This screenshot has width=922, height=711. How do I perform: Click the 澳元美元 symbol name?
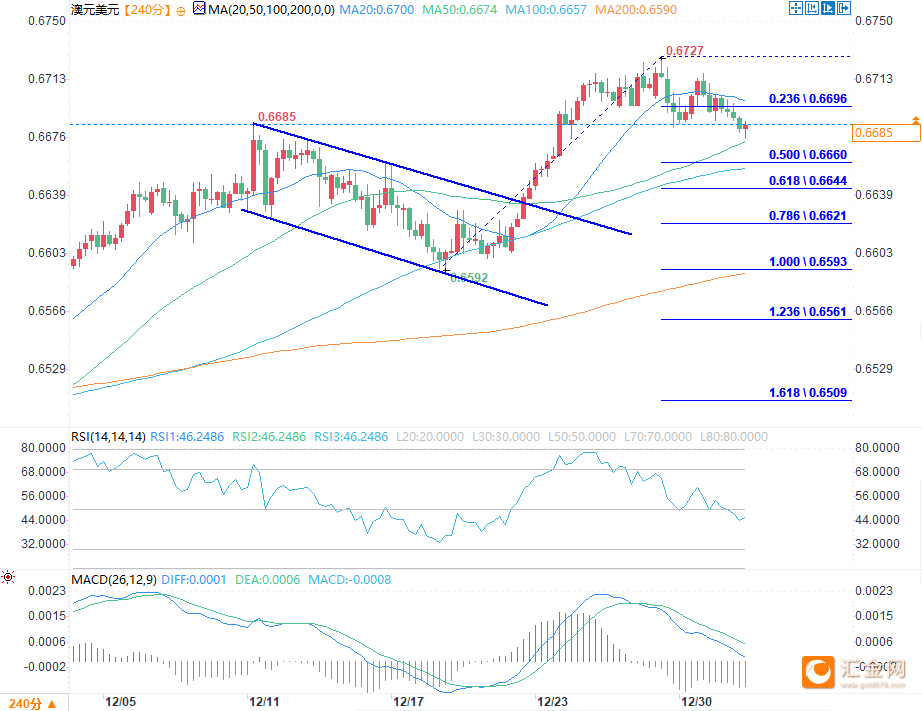coord(95,10)
